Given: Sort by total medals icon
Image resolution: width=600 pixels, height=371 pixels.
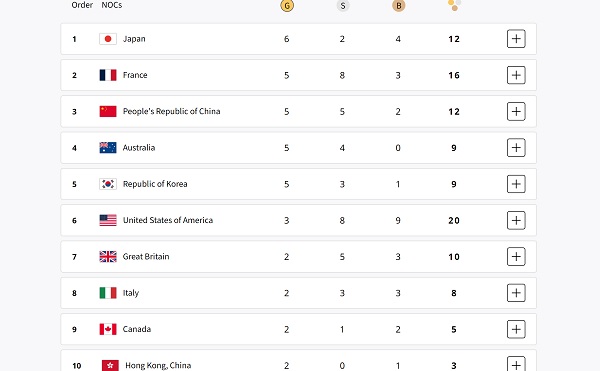Looking at the screenshot, I should (x=454, y=5).
